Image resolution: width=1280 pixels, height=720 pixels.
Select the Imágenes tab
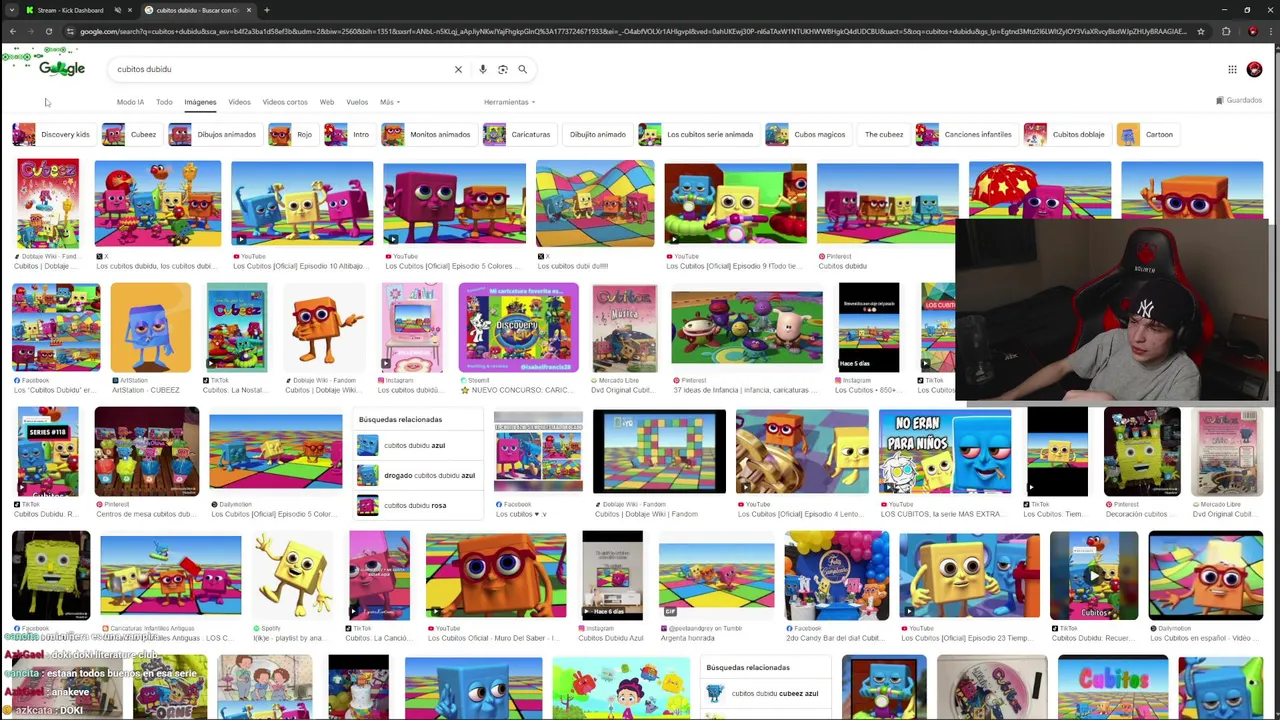click(200, 102)
